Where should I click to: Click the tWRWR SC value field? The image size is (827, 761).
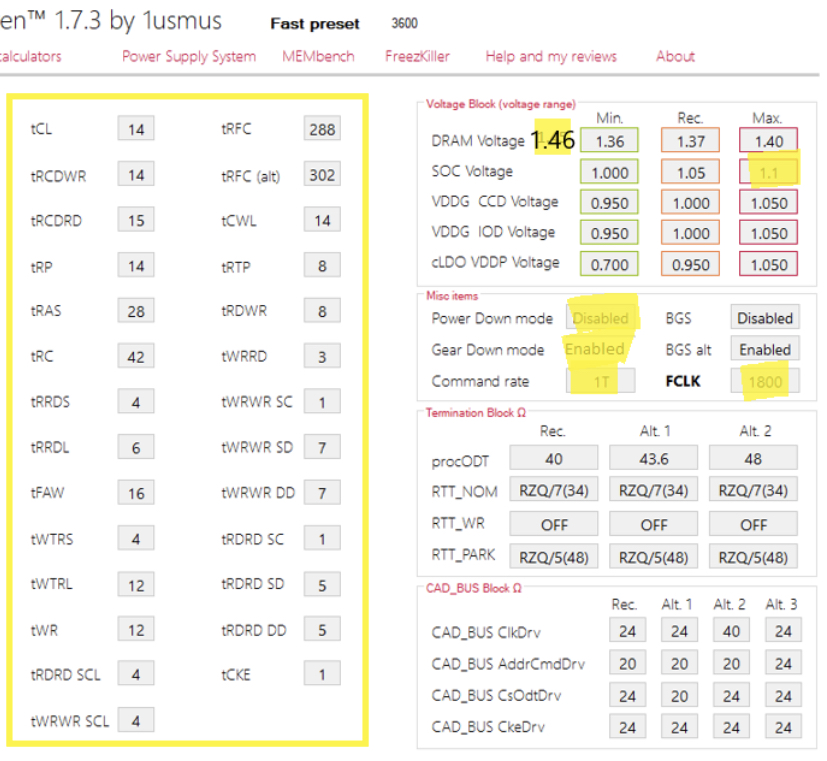(x=322, y=402)
